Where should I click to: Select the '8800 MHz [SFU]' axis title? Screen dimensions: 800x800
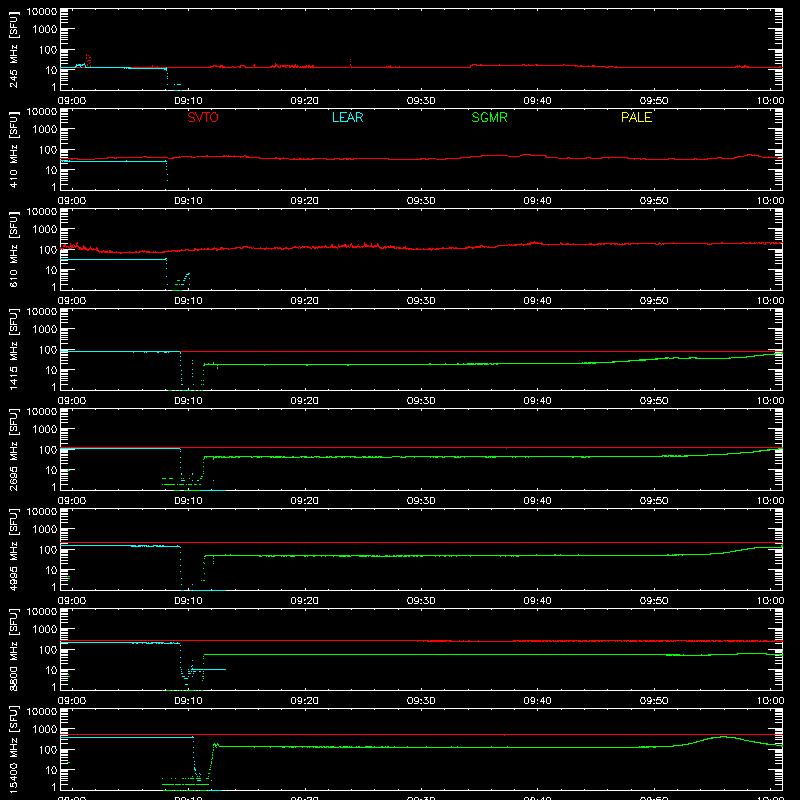[x=13, y=649]
